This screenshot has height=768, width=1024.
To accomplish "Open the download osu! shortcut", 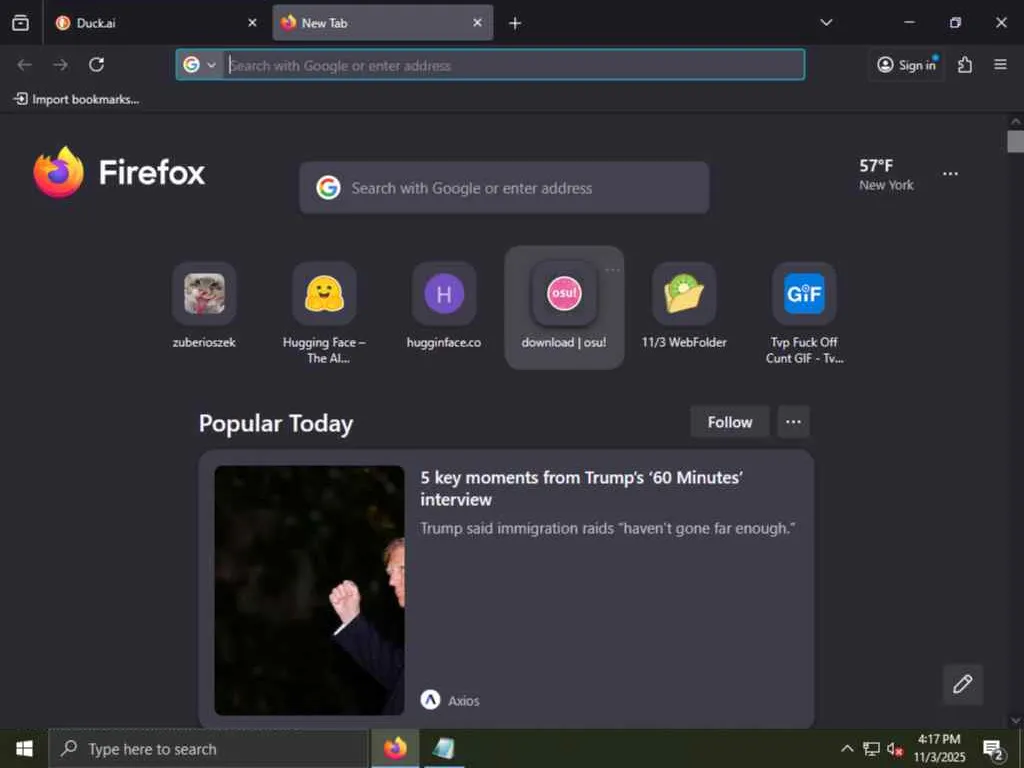I will tap(564, 306).
